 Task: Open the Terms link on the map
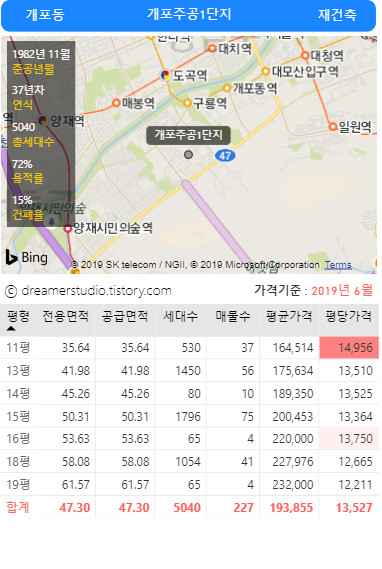338,265
